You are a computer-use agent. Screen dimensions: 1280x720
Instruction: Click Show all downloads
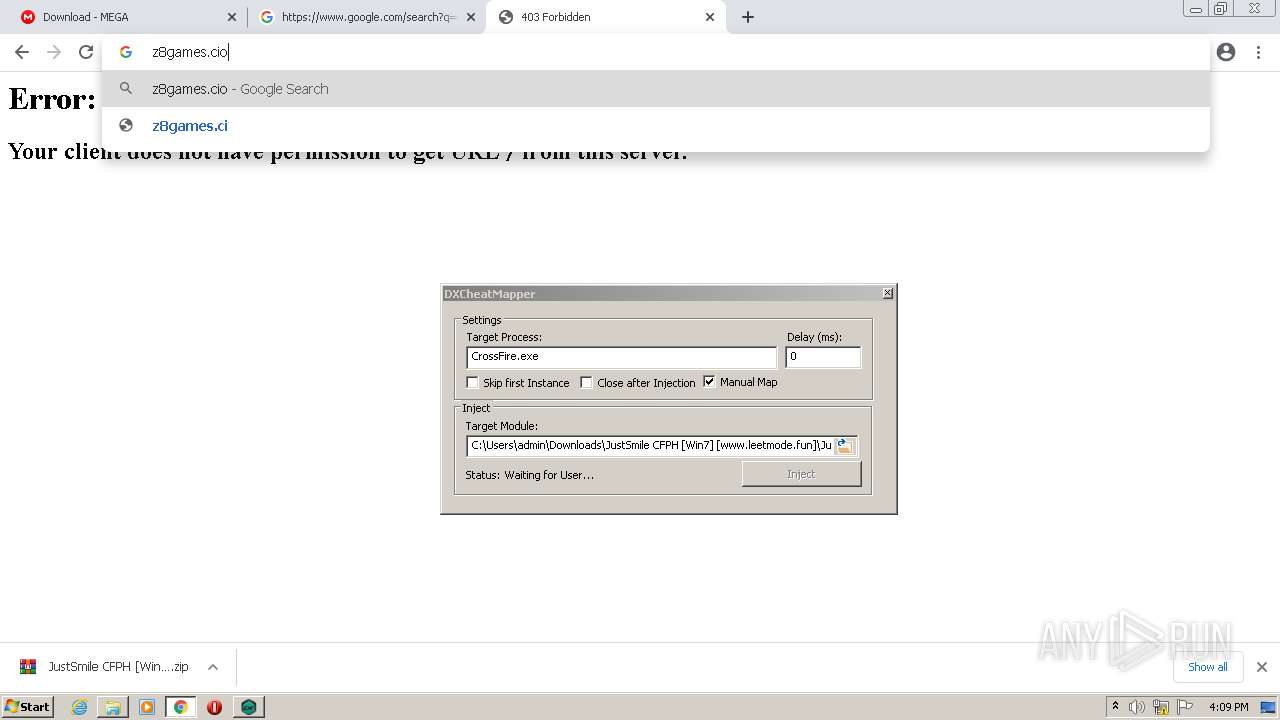[x=1207, y=667]
